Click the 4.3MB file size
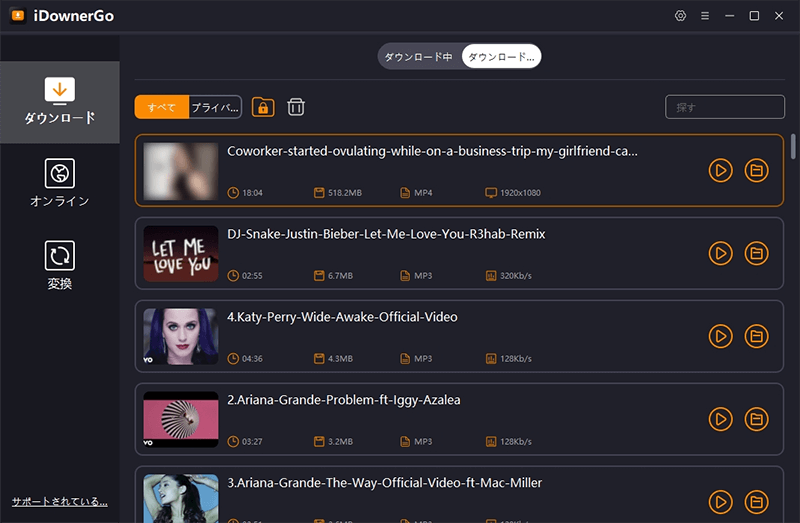Image resolution: width=800 pixels, height=523 pixels. pyautogui.click(x=340, y=359)
